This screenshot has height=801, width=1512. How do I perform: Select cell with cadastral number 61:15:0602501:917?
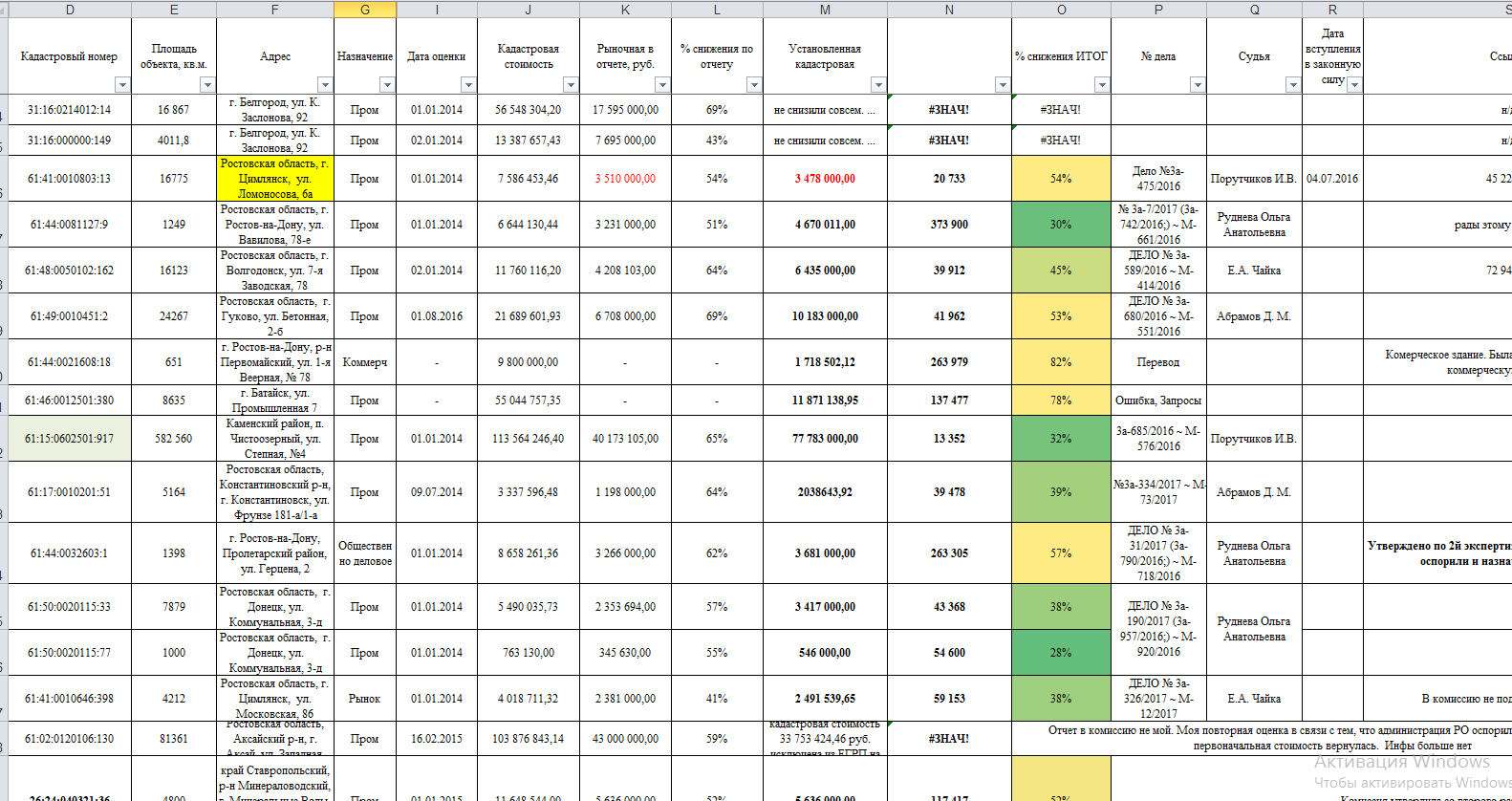pos(70,439)
